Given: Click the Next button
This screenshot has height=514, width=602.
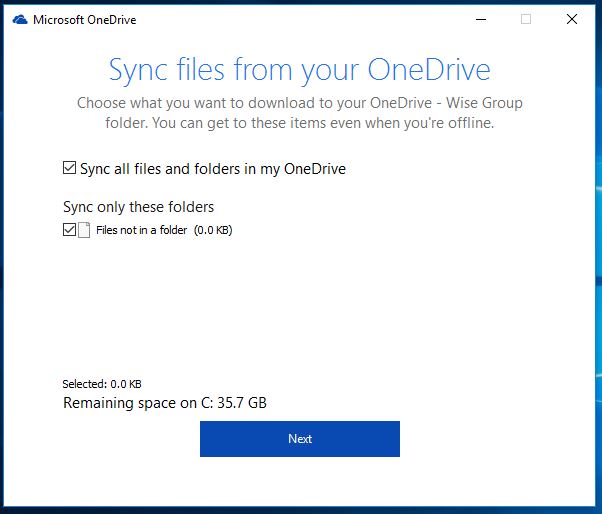Looking at the screenshot, I should point(299,439).
